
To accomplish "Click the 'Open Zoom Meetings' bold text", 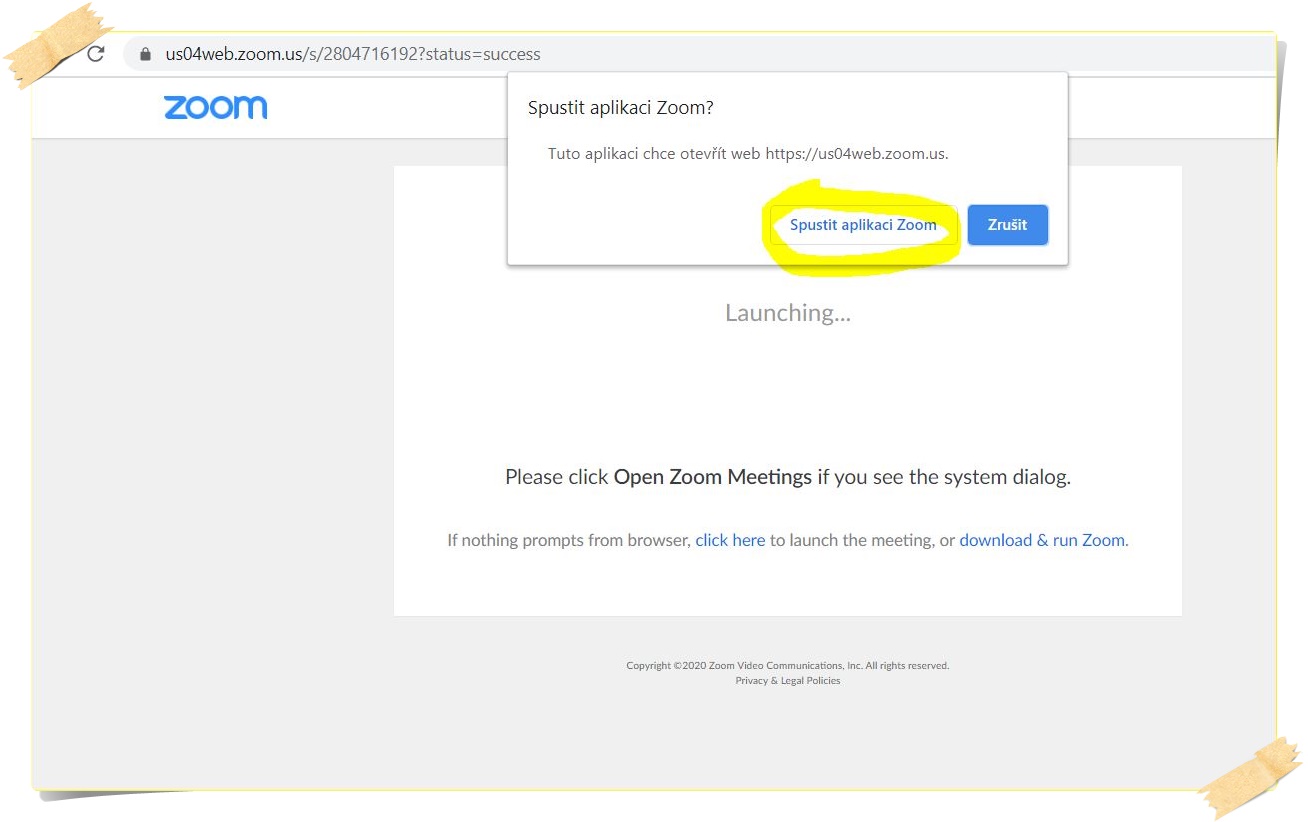I will 713,477.
